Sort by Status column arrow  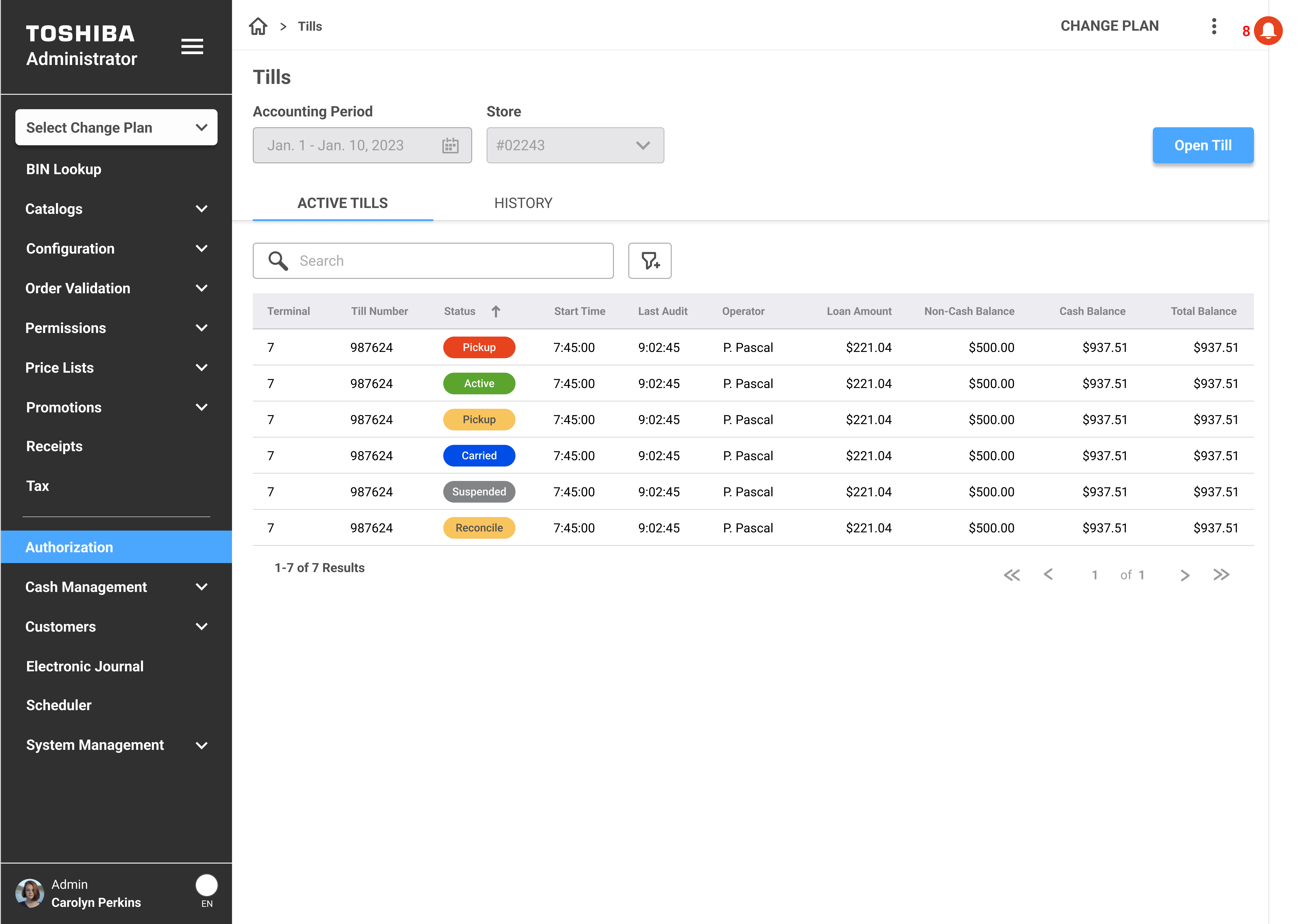pos(496,311)
